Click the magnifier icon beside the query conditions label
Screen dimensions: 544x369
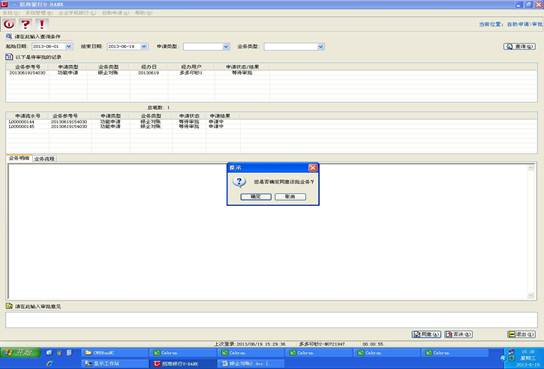[9, 36]
